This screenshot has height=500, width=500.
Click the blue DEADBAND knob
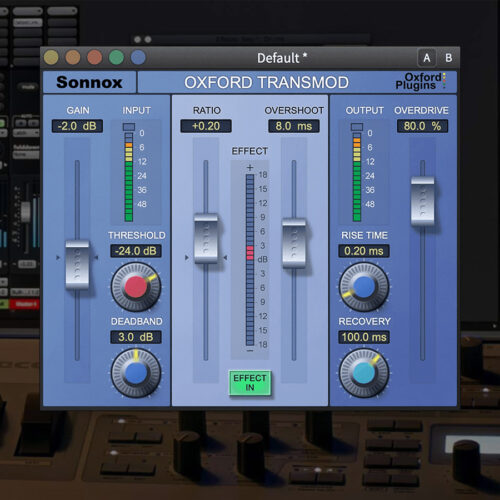click(136, 373)
